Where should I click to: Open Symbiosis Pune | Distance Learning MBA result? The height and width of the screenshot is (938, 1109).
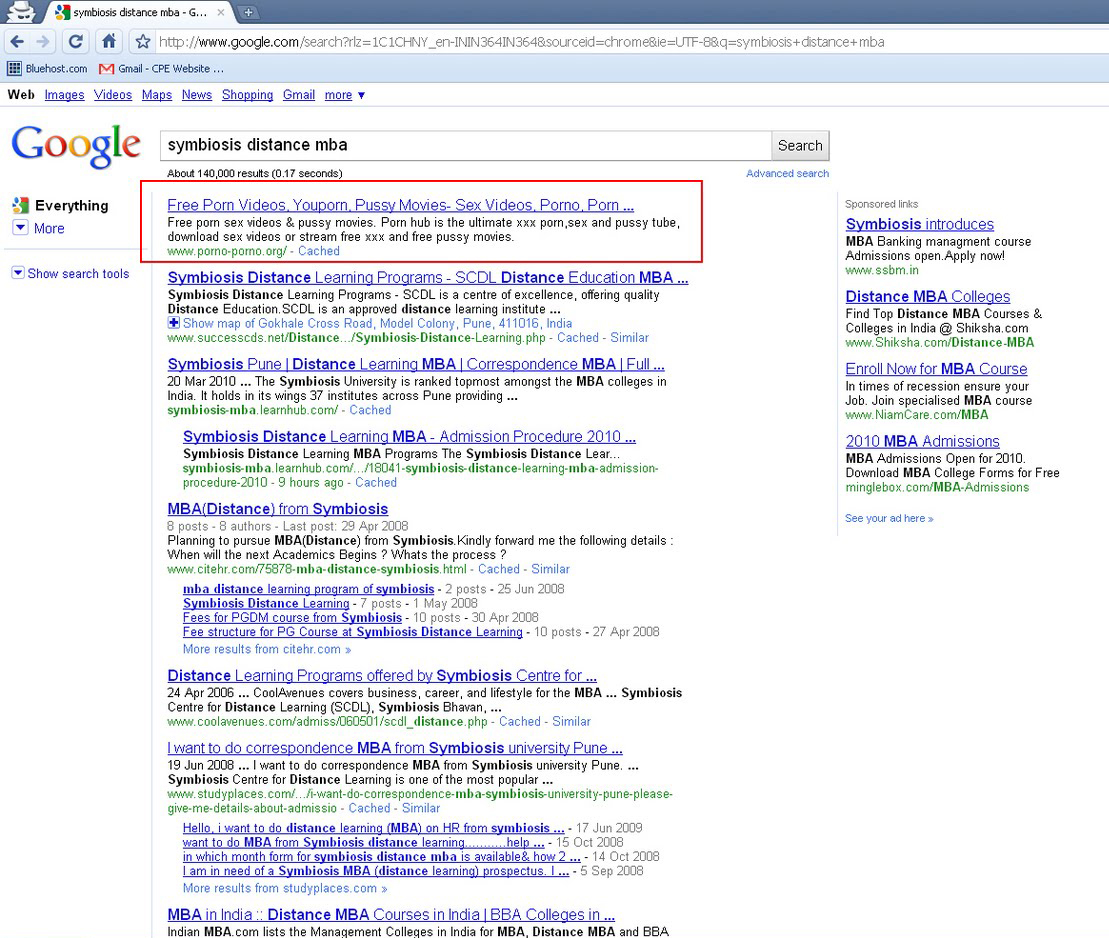[416, 364]
